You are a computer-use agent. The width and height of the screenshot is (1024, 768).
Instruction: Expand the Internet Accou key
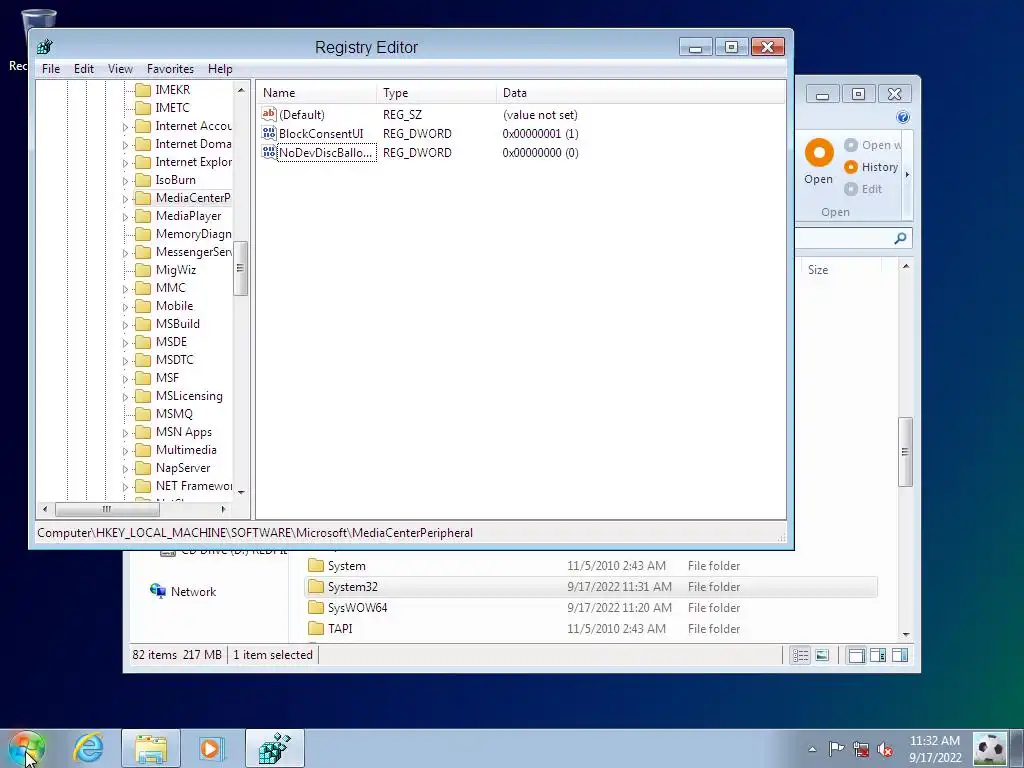125,127
